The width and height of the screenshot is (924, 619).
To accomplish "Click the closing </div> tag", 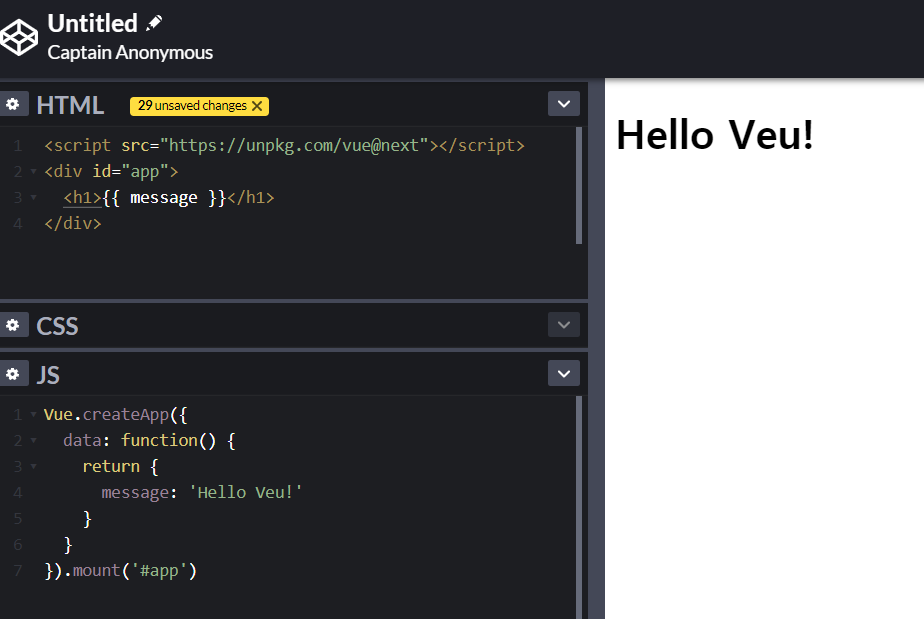I will pos(72,223).
